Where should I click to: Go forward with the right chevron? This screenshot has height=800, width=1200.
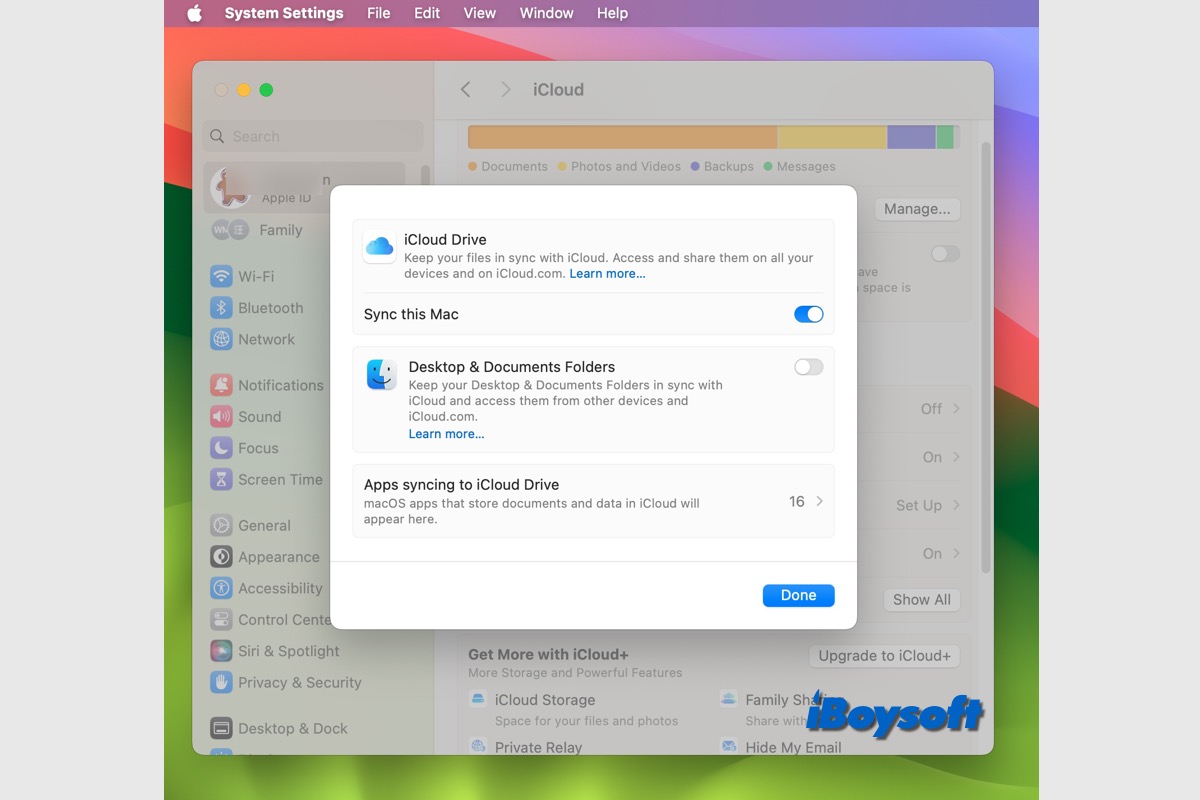coord(506,89)
